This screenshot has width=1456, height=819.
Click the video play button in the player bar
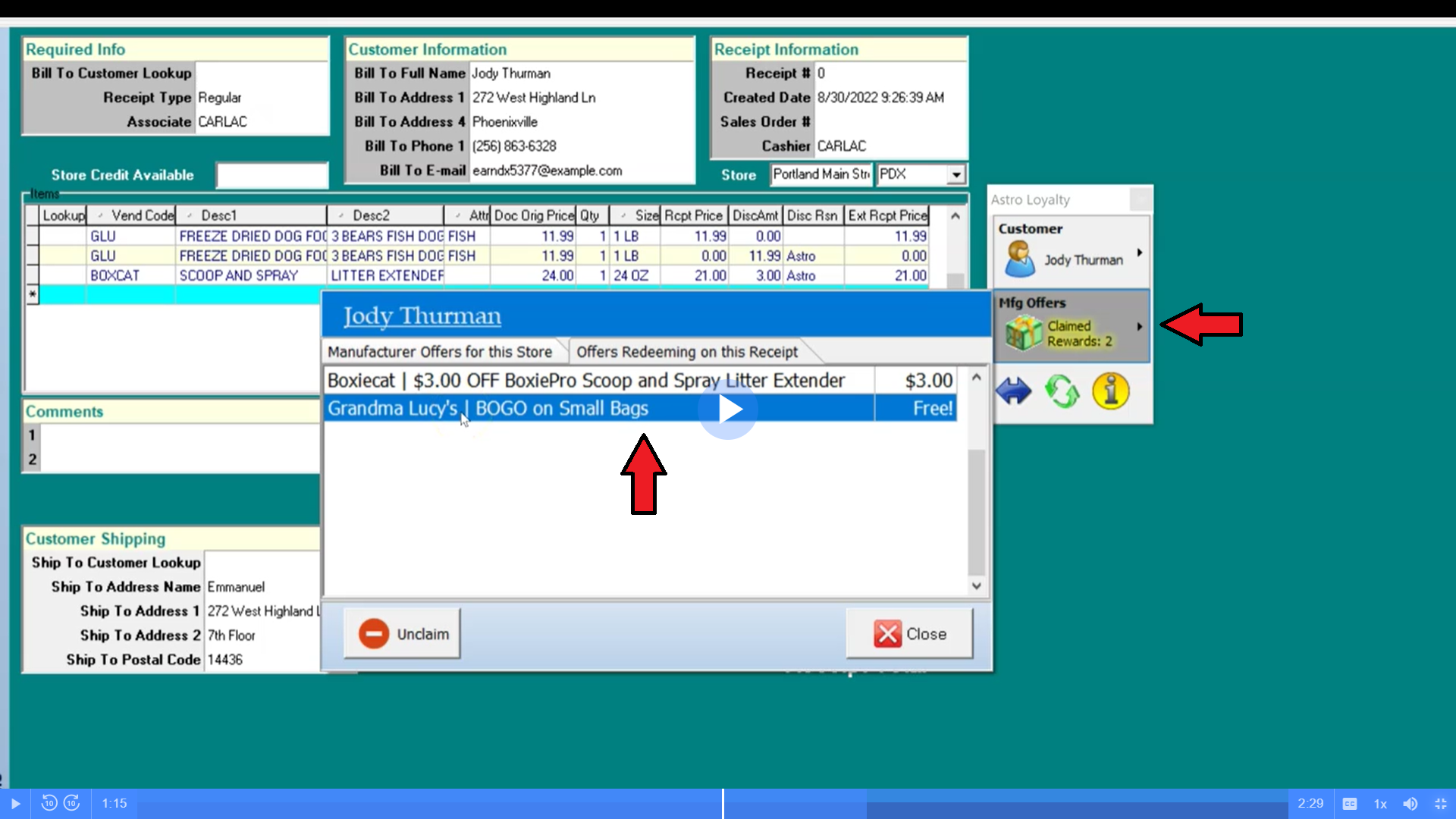(x=15, y=804)
